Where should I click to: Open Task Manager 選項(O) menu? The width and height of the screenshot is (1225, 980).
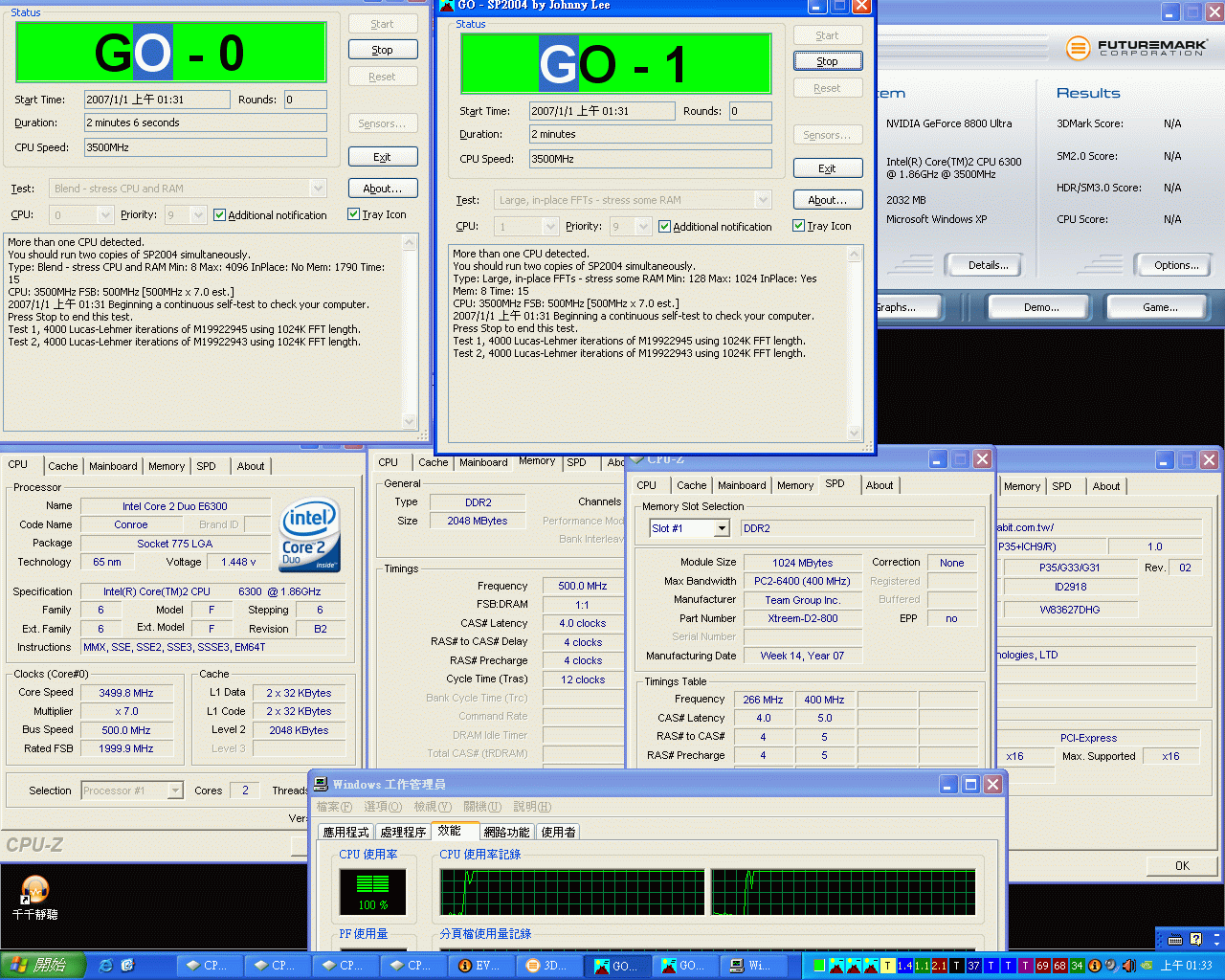click(x=383, y=807)
